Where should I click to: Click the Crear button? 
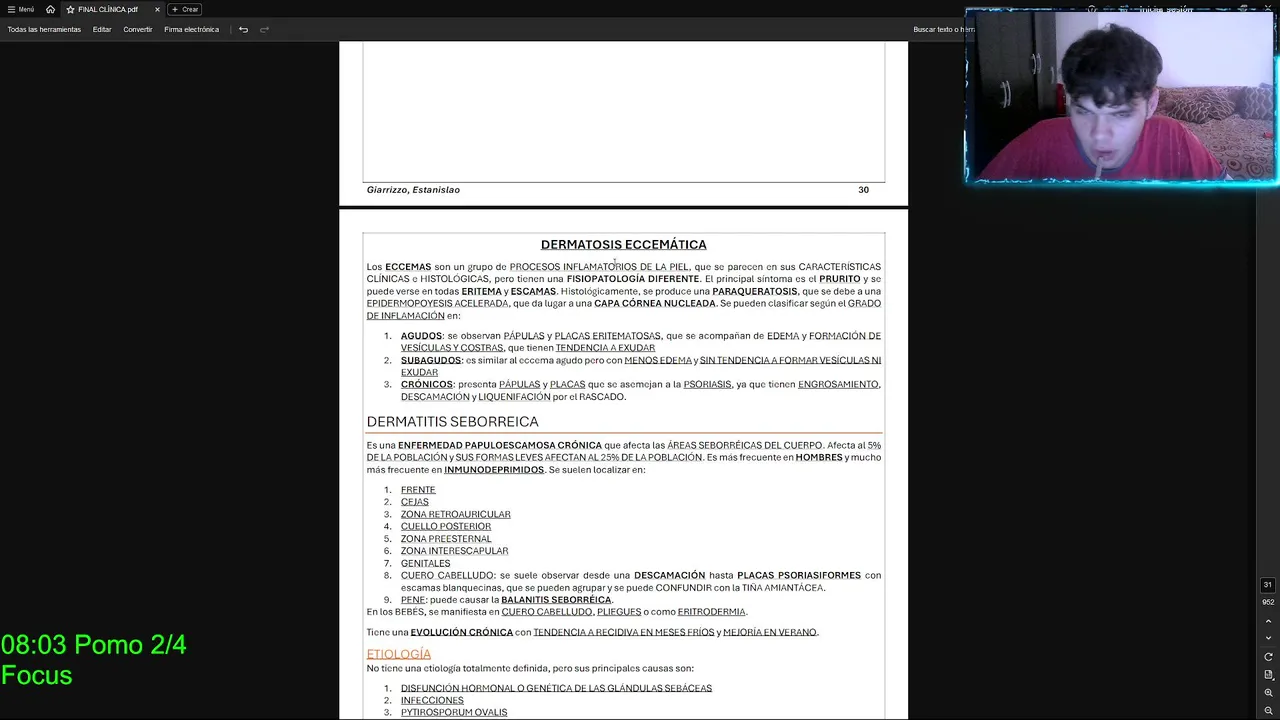coord(185,9)
